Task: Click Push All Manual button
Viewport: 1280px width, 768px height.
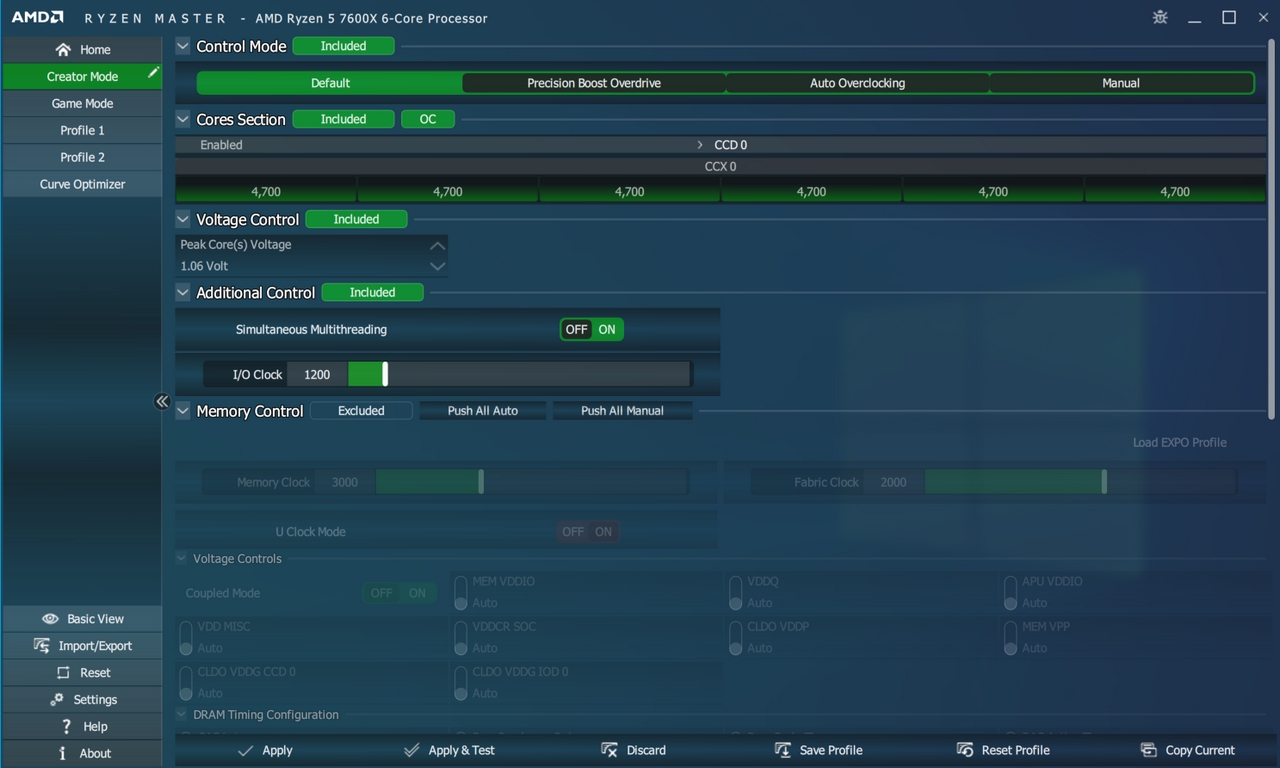Action: (622, 410)
